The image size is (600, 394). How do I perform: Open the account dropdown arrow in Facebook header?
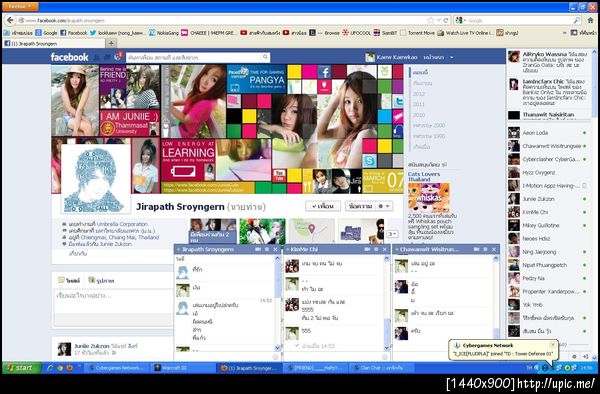pyautogui.click(x=452, y=57)
